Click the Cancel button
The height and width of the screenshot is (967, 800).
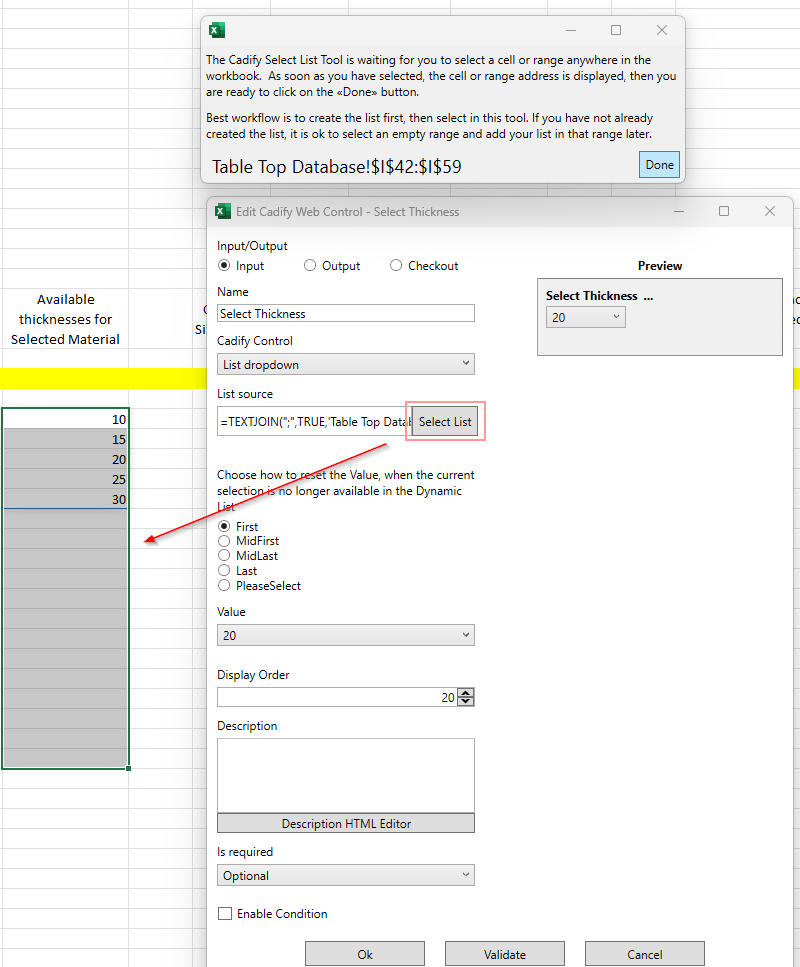(645, 954)
